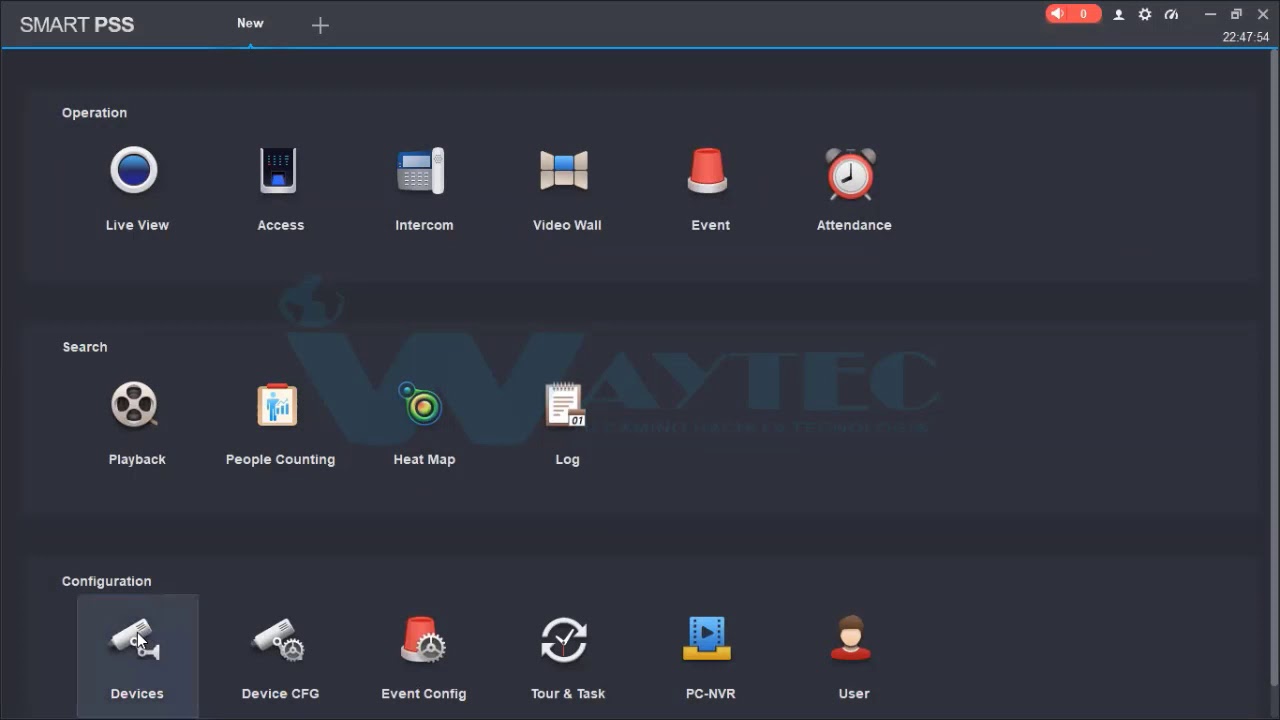Open the Video Wall module
This screenshot has width=1280, height=720.
coord(567,189)
